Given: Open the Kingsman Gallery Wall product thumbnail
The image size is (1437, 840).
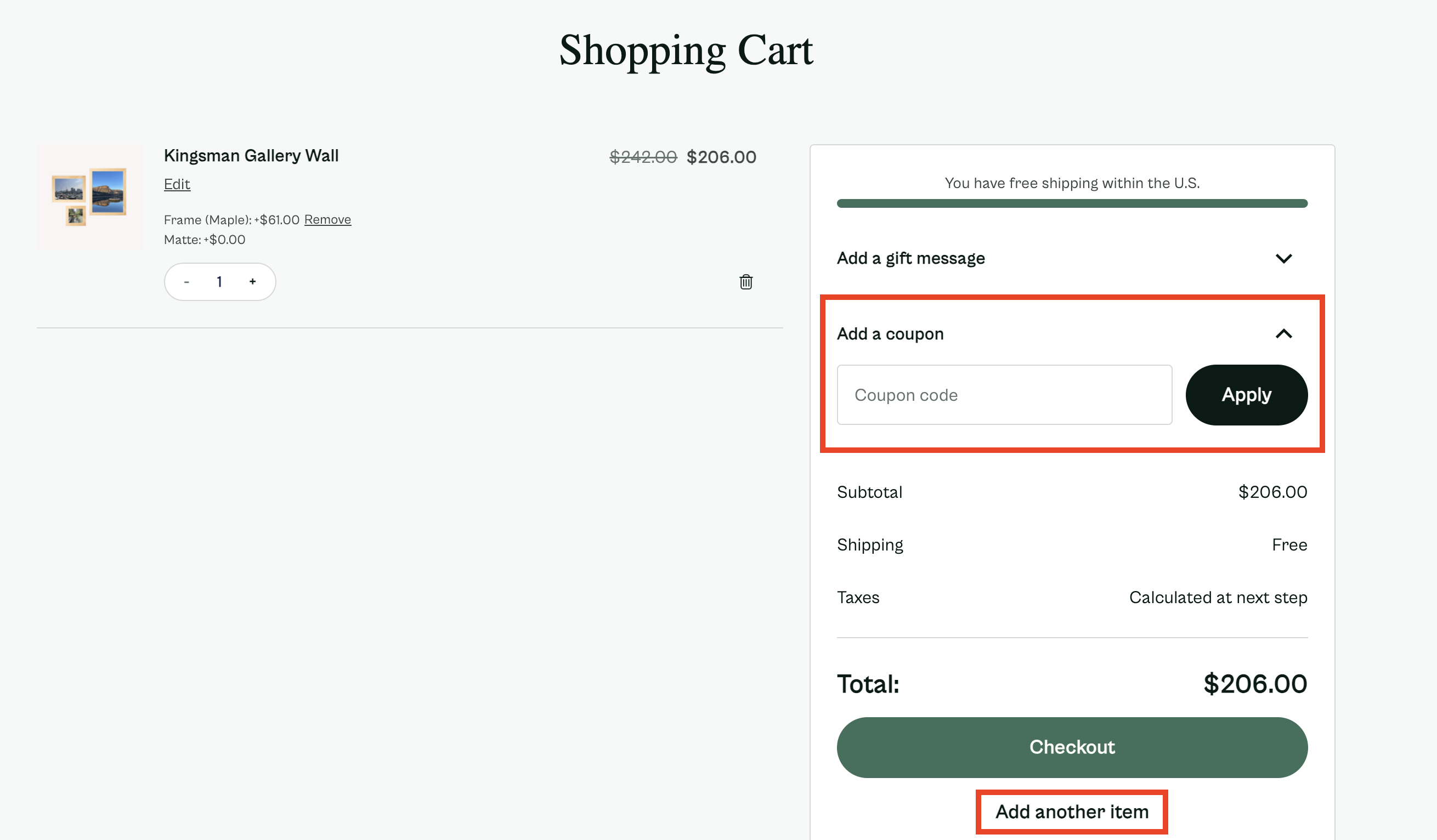Looking at the screenshot, I should [x=89, y=197].
